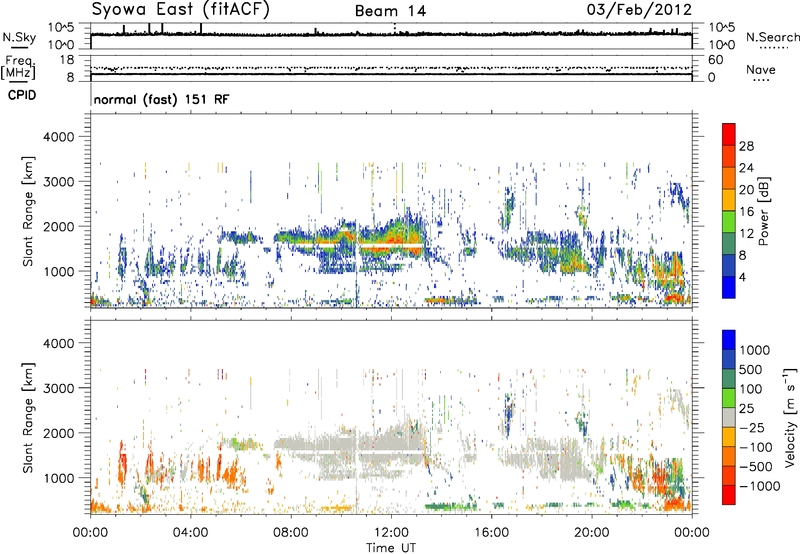This screenshot has height=554, width=800.
Task: Click the '18' tick on the frequency axis
Action: (67, 60)
